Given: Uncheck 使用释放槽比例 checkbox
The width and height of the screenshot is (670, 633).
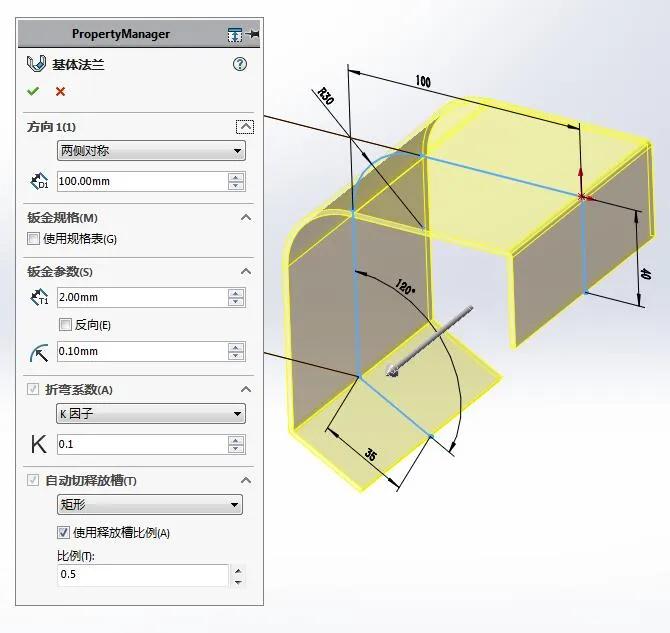Looking at the screenshot, I should coord(63,533).
